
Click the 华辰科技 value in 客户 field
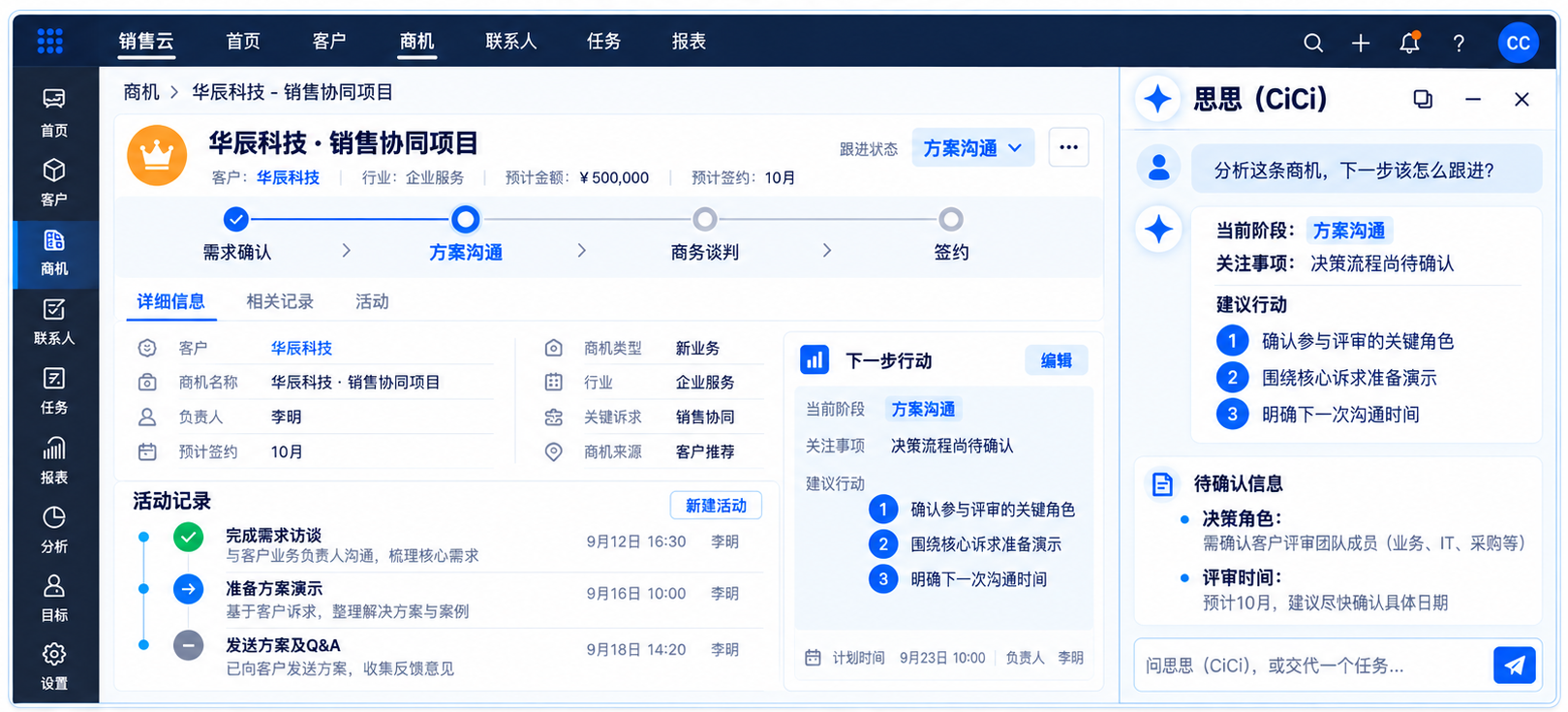(x=301, y=348)
